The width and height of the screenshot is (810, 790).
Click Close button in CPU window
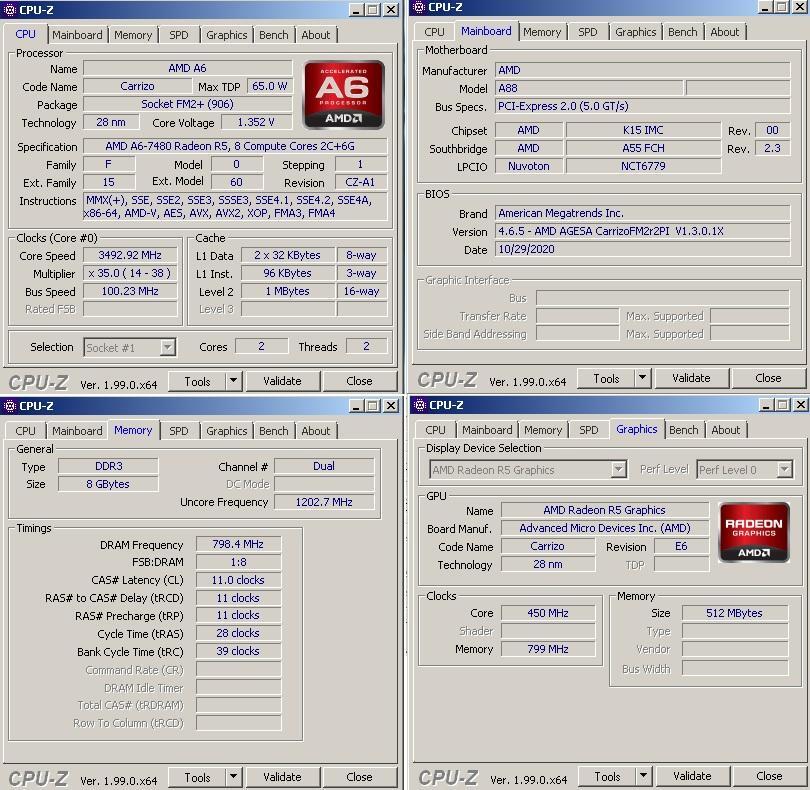coord(359,381)
